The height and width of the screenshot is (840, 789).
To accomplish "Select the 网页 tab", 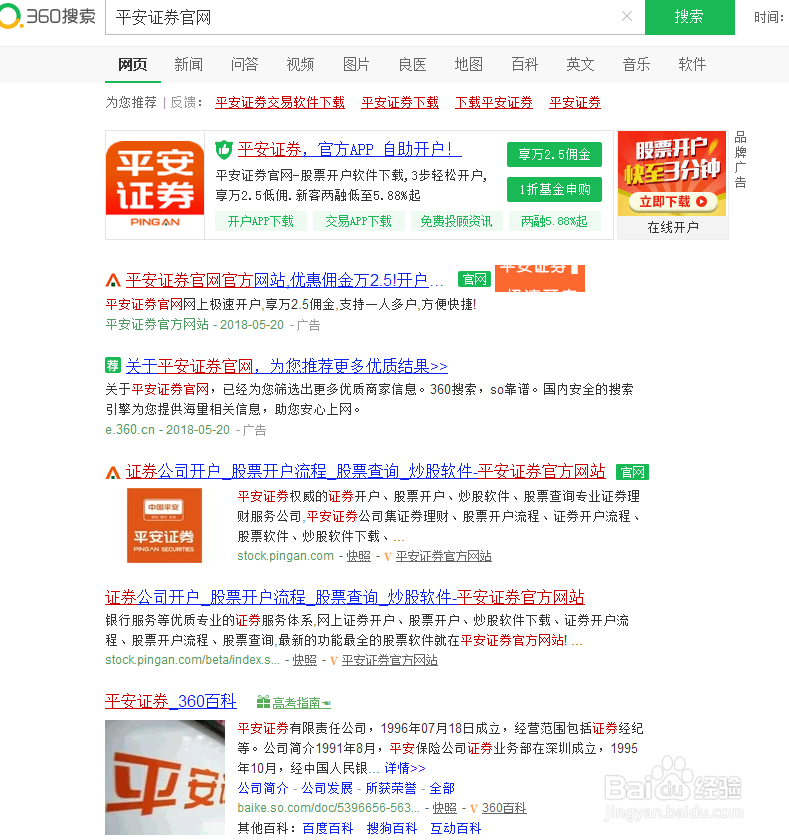I will (132, 64).
